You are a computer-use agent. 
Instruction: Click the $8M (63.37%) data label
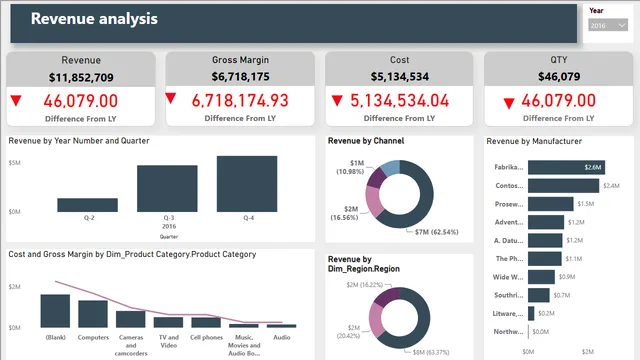[431, 352]
